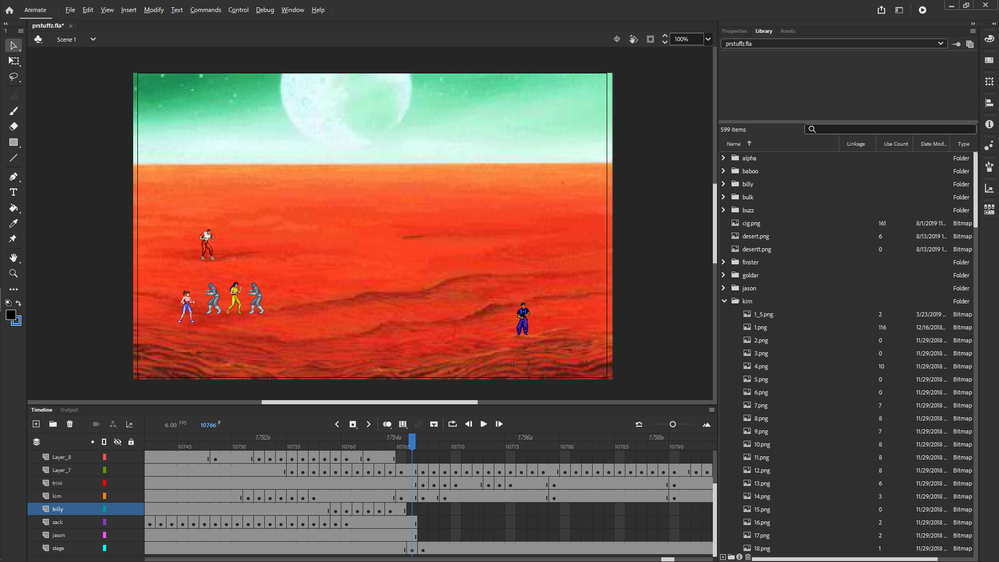The image size is (999, 562).
Task: Toggle lock all layers padlock icon
Action: point(131,441)
